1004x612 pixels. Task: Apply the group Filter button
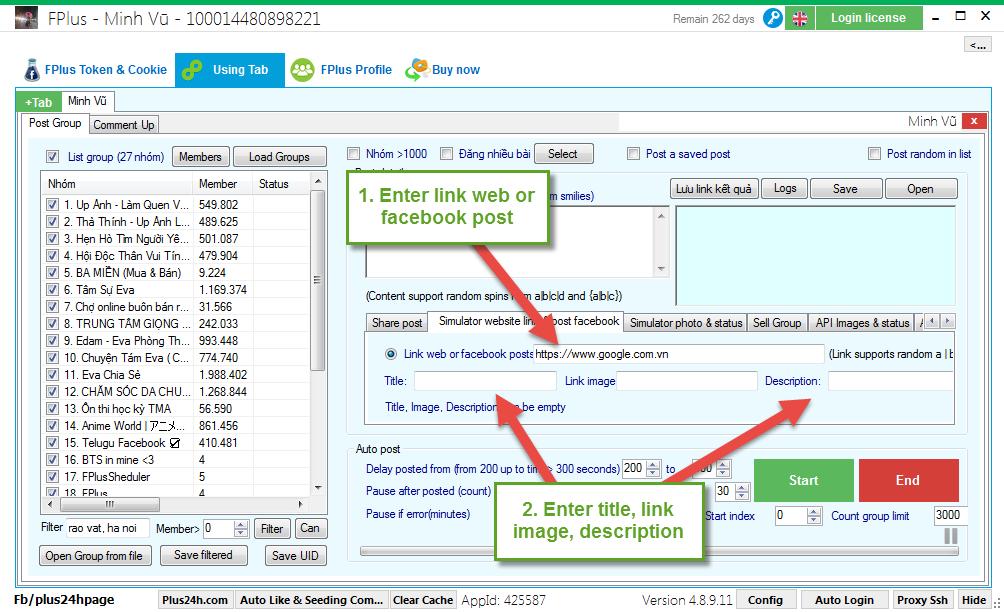[x=271, y=529]
